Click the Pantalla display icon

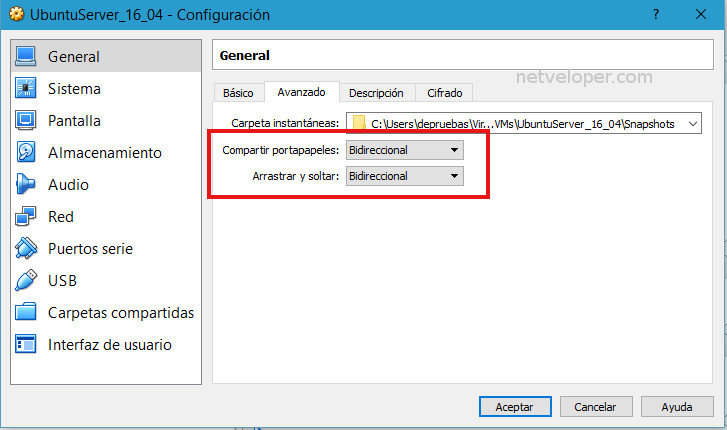(x=26, y=120)
